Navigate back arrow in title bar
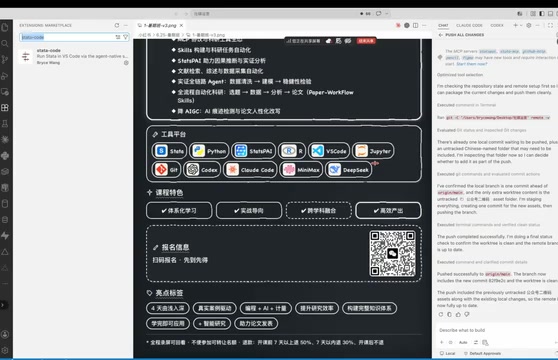This screenshot has height=360, width=558. pyautogui.click(x=176, y=14)
